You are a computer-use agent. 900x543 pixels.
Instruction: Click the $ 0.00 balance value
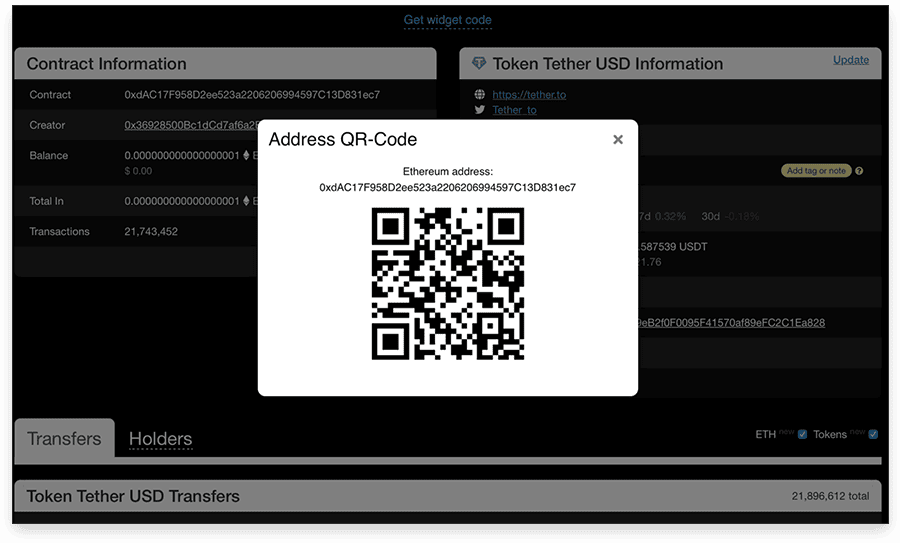tap(138, 170)
